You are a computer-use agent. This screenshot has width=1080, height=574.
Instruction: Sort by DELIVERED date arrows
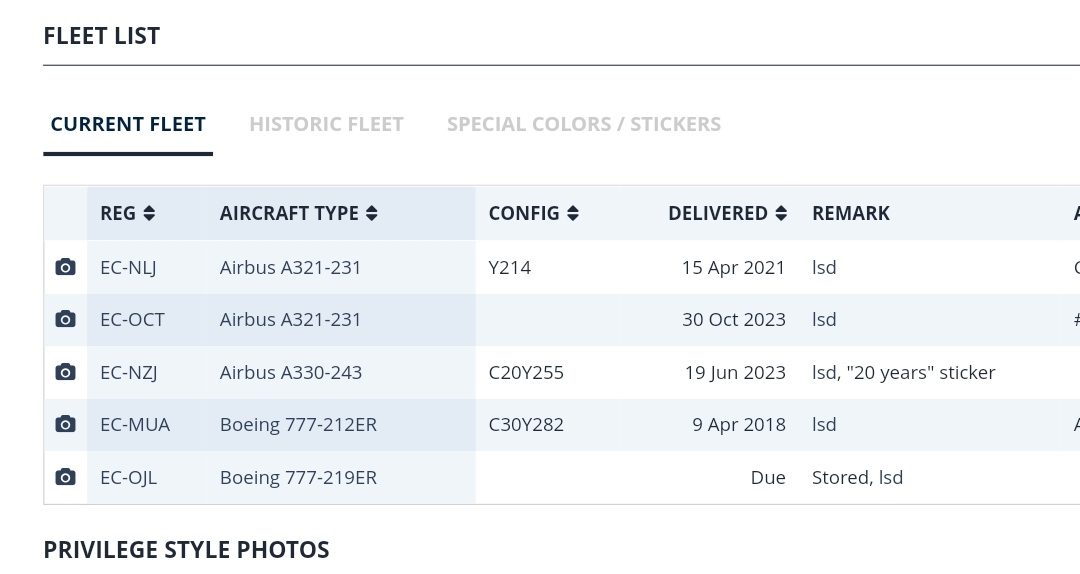tap(781, 213)
